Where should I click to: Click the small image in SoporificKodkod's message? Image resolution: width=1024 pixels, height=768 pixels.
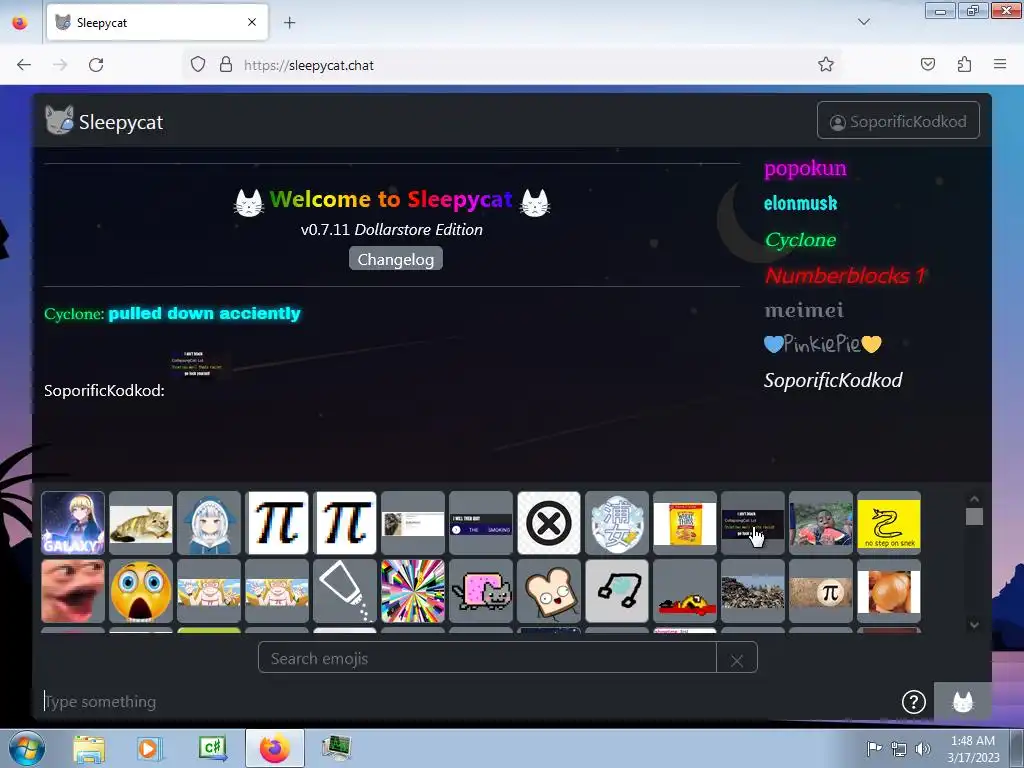pyautogui.click(x=196, y=364)
